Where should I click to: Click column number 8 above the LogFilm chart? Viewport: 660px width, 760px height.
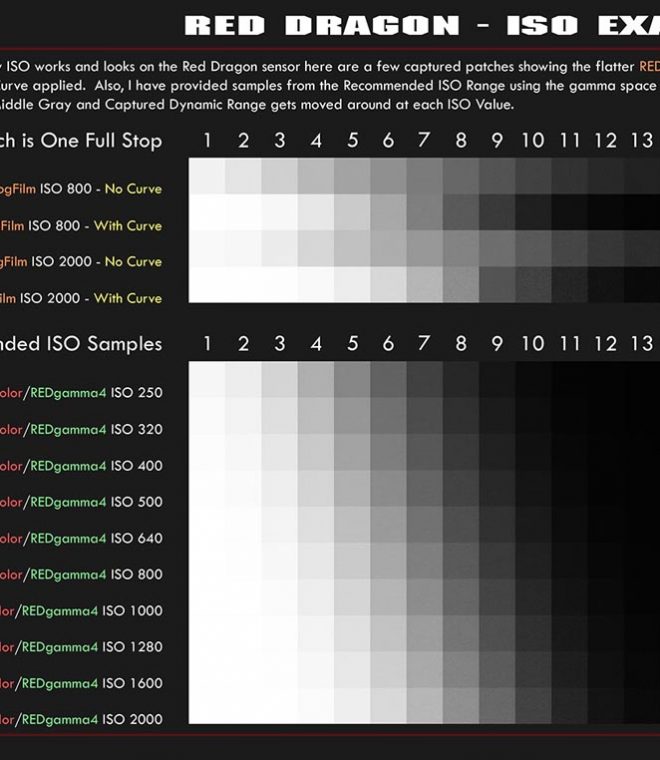tap(461, 141)
